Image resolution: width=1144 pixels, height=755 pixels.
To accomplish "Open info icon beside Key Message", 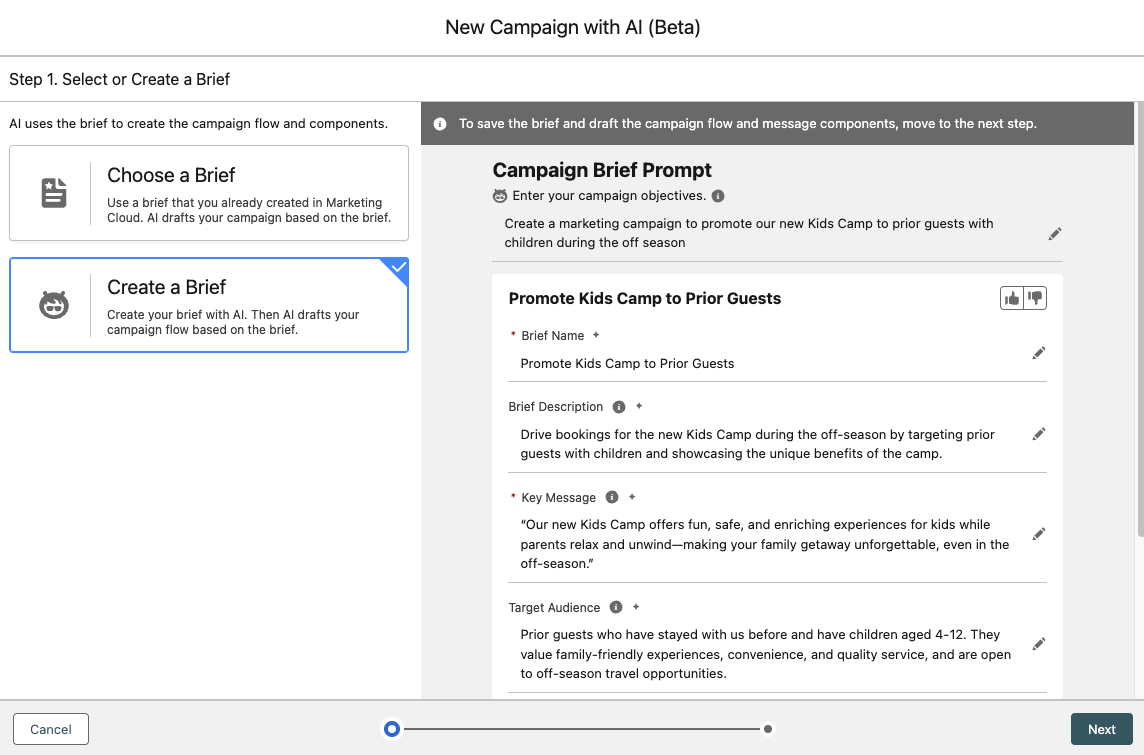I will [x=612, y=498].
